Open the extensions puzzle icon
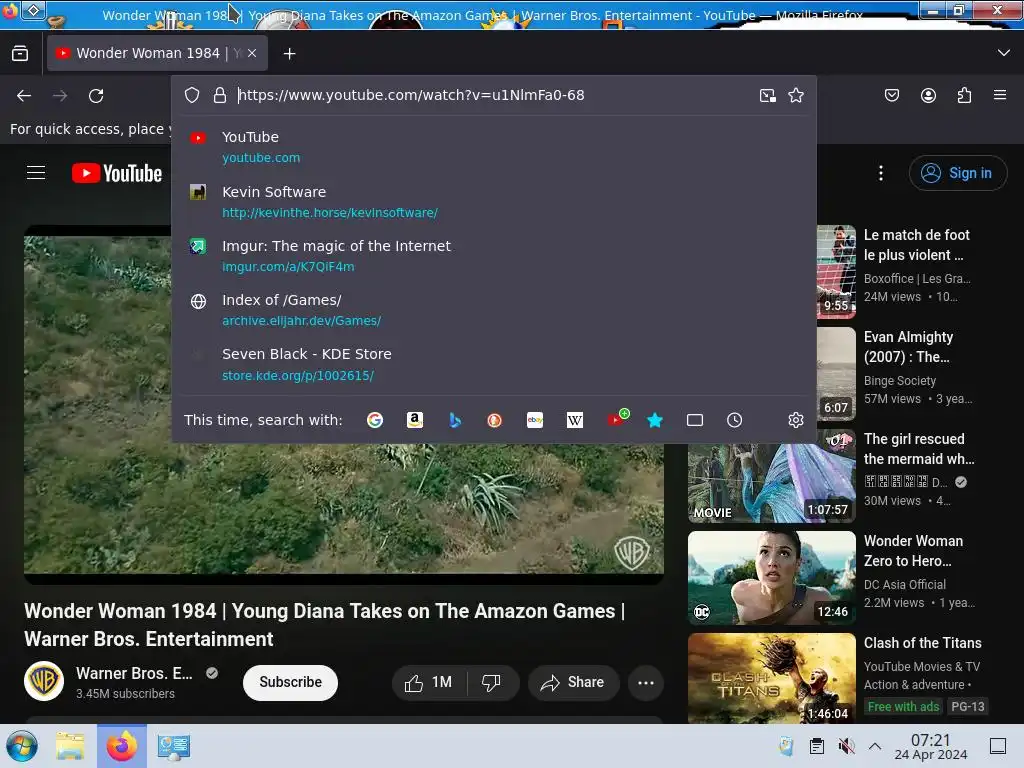 (x=964, y=95)
